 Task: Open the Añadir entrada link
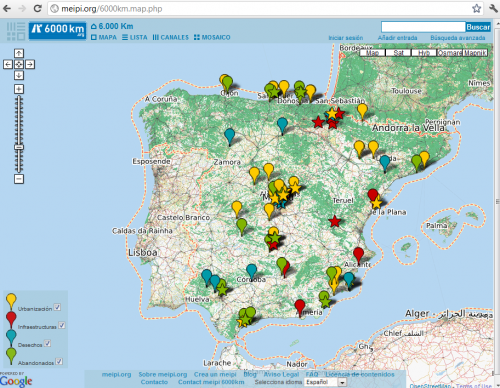click(x=397, y=38)
